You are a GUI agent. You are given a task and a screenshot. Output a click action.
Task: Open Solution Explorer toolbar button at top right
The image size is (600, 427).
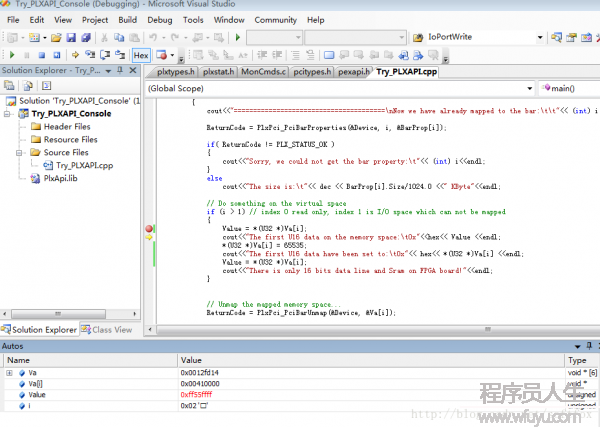[x=556, y=37]
